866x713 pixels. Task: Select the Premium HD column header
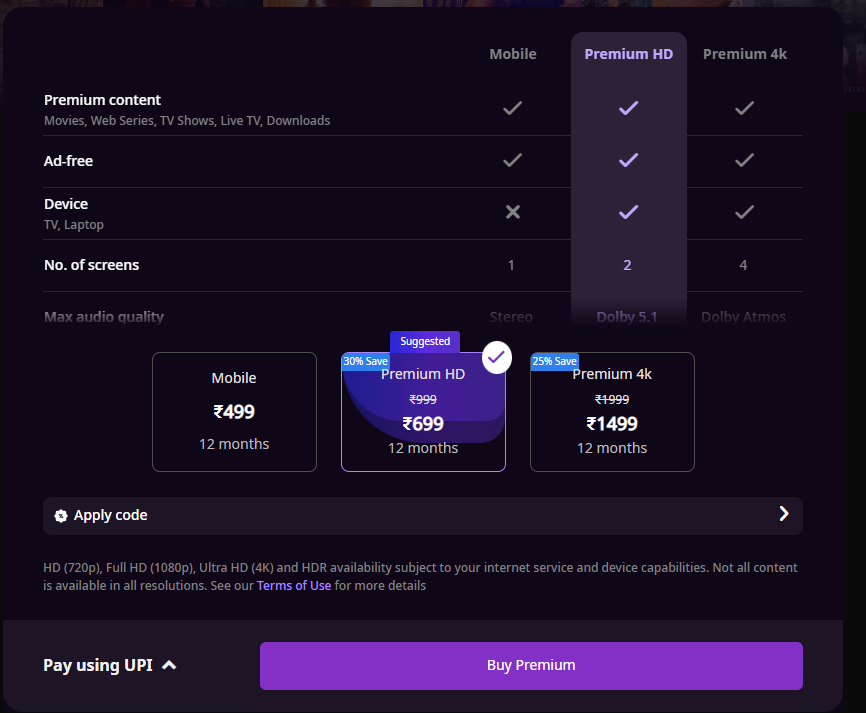pos(629,54)
